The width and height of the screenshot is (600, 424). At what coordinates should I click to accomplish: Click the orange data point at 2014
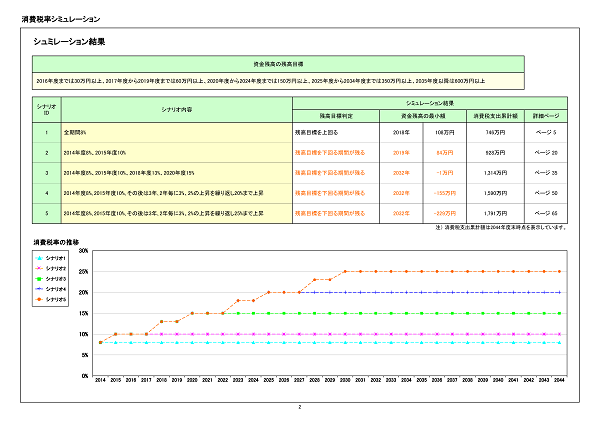coord(101,342)
